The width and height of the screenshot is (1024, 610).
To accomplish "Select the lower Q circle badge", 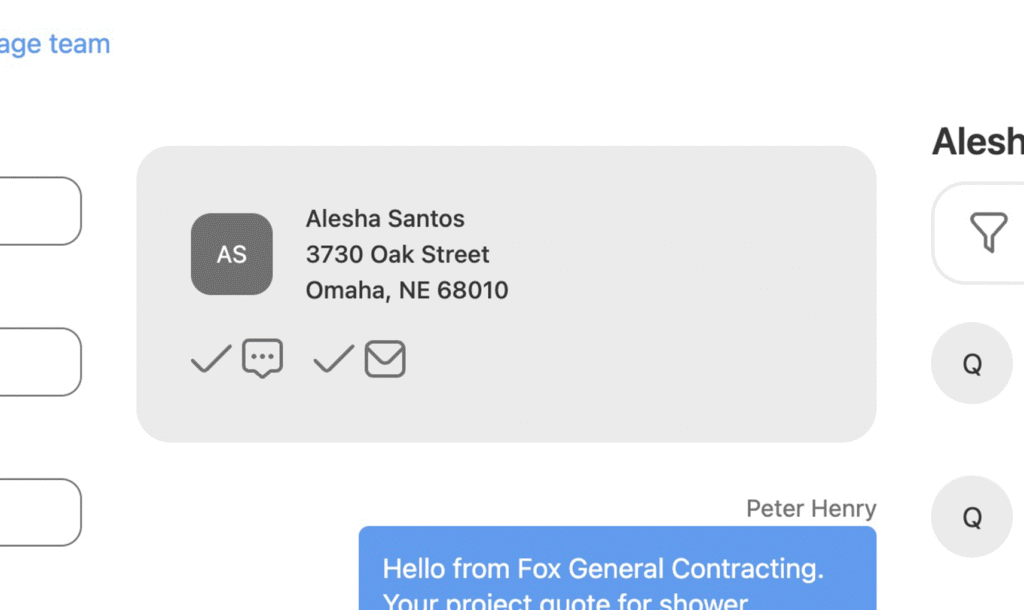I will [972, 517].
